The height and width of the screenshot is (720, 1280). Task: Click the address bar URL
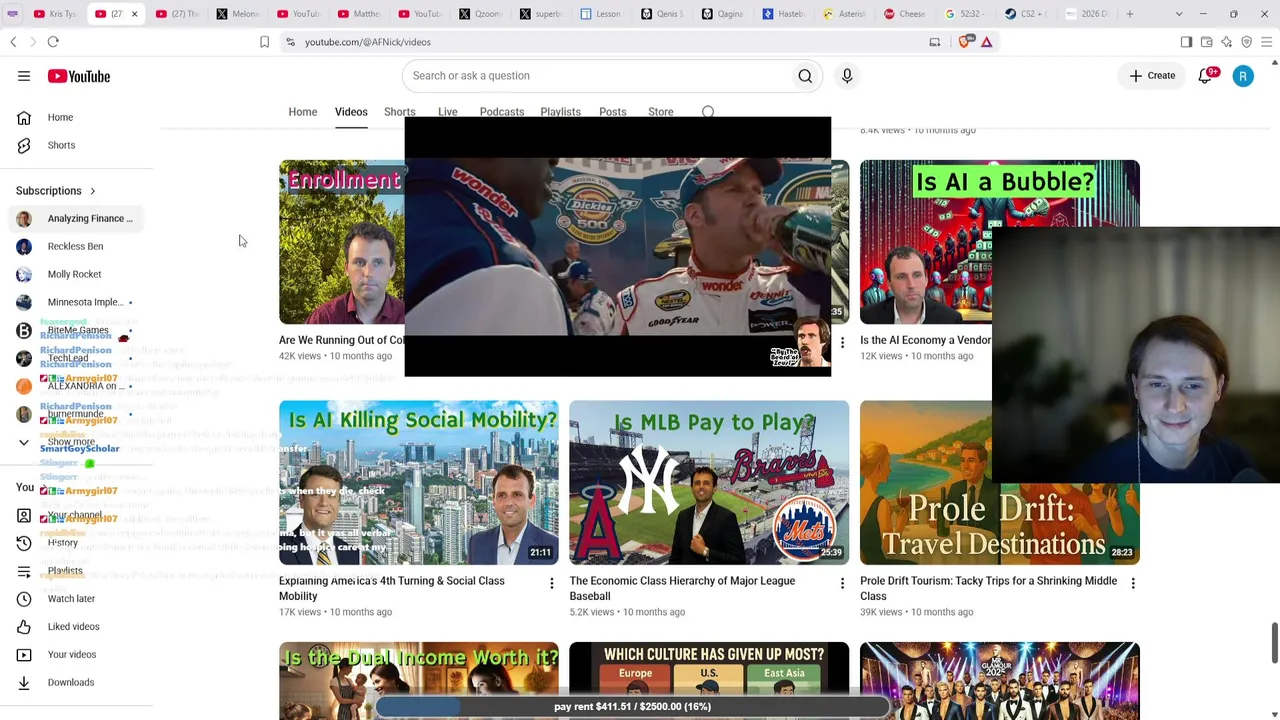tap(368, 42)
